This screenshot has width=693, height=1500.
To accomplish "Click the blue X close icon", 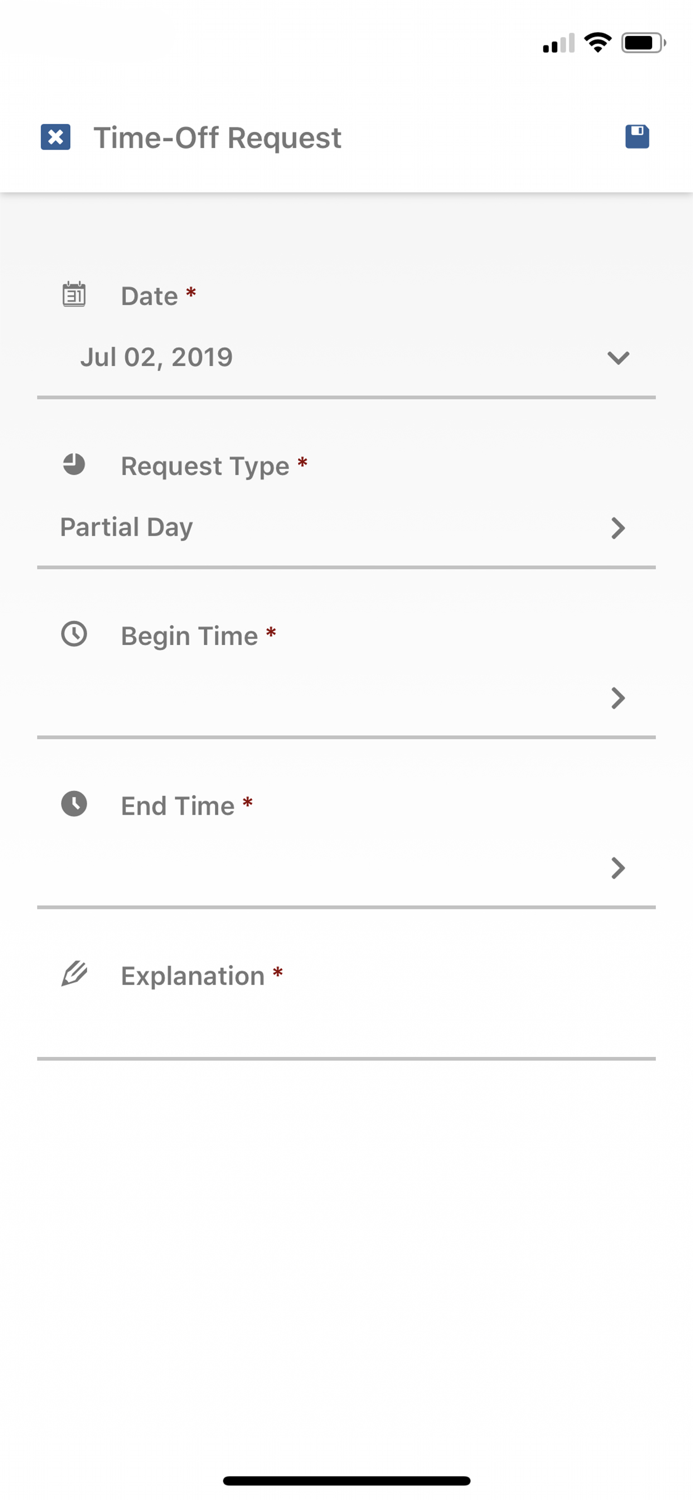I will [x=55, y=137].
